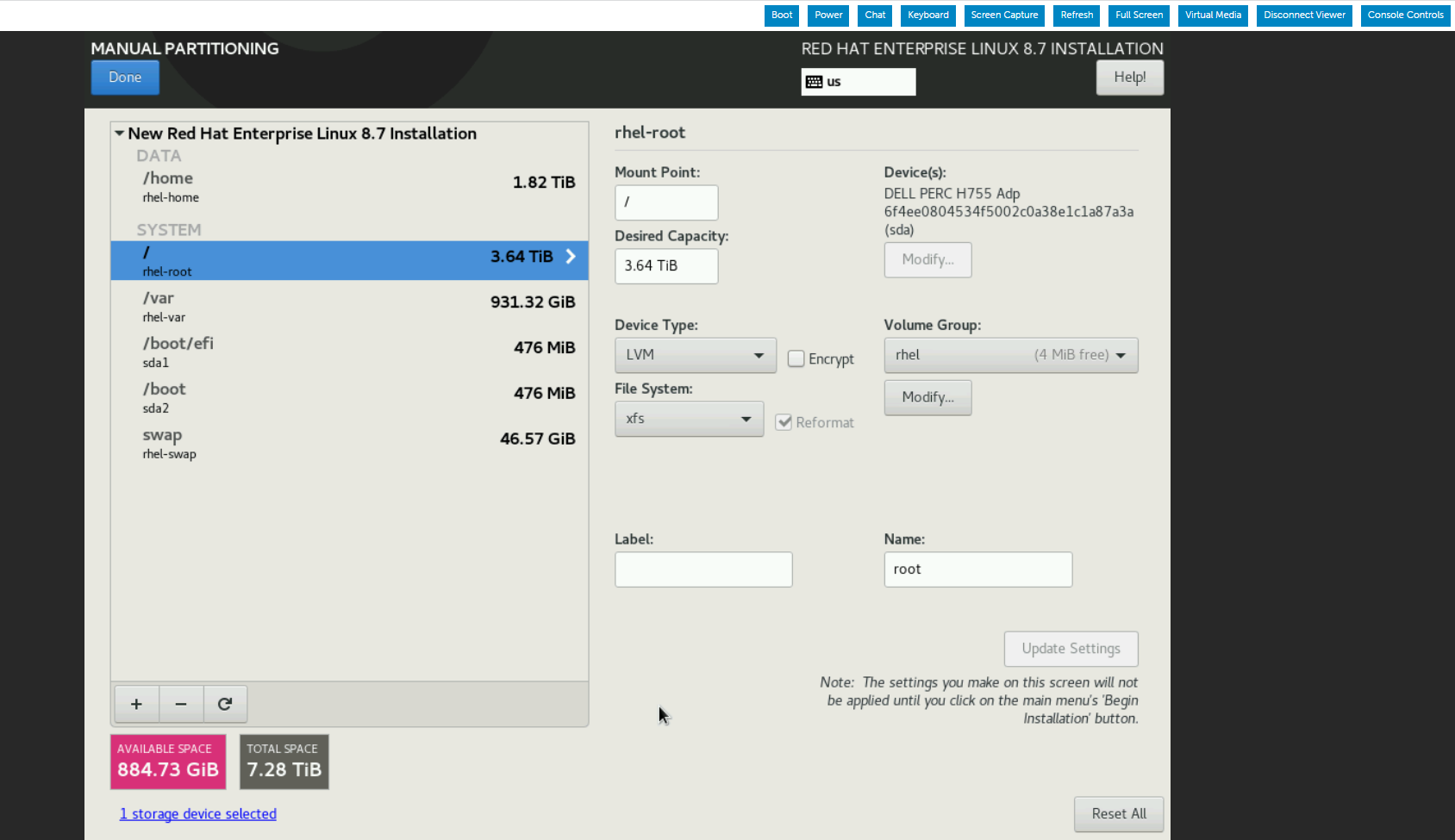
Task: Click the Done button
Action: coord(124,78)
